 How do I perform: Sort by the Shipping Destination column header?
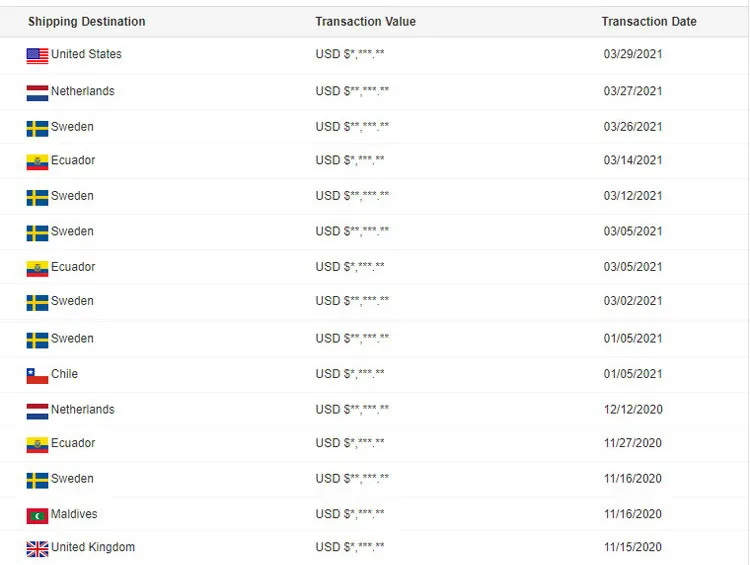(87, 22)
